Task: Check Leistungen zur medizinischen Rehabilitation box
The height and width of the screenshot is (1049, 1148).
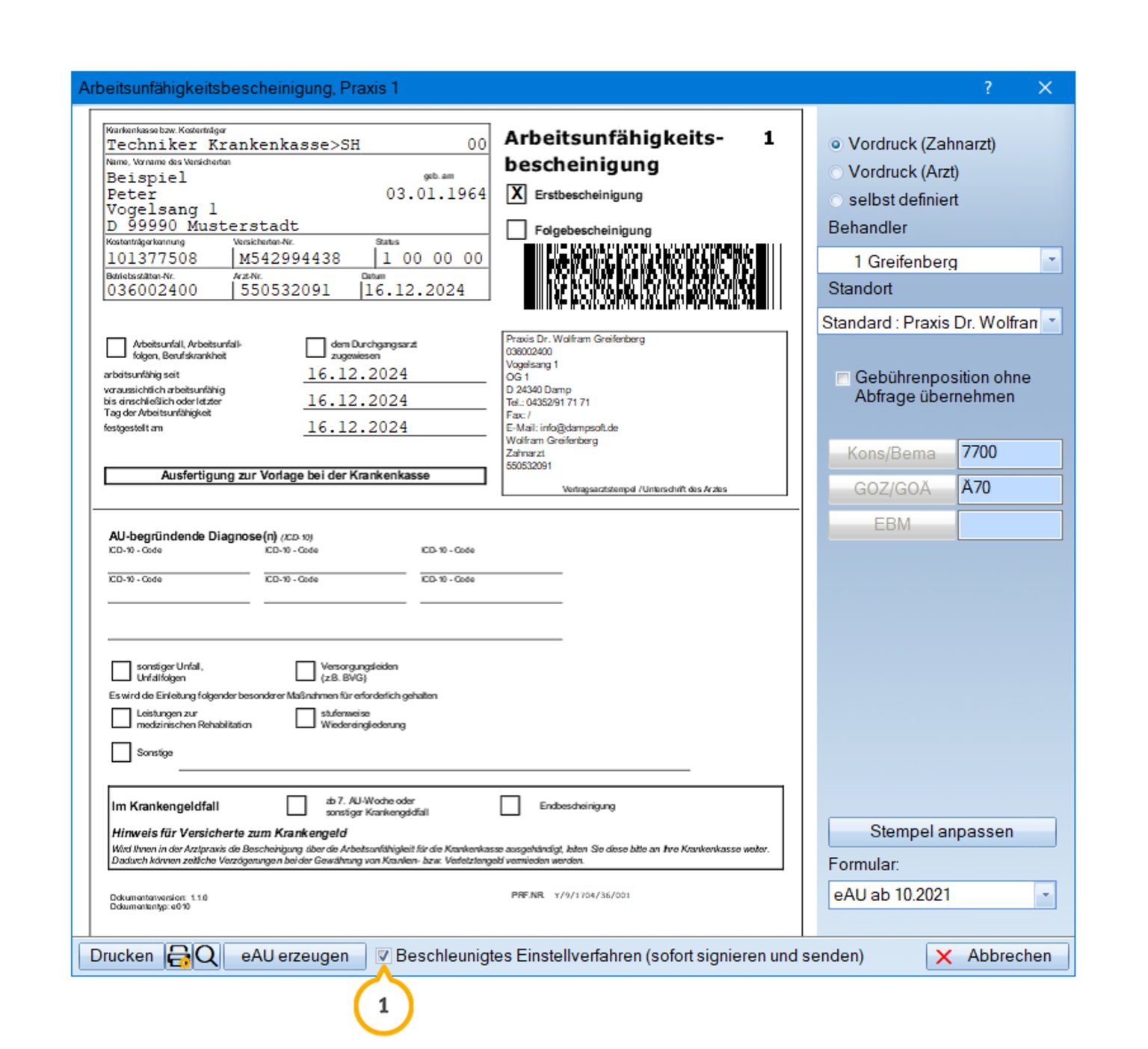Action: (x=120, y=718)
